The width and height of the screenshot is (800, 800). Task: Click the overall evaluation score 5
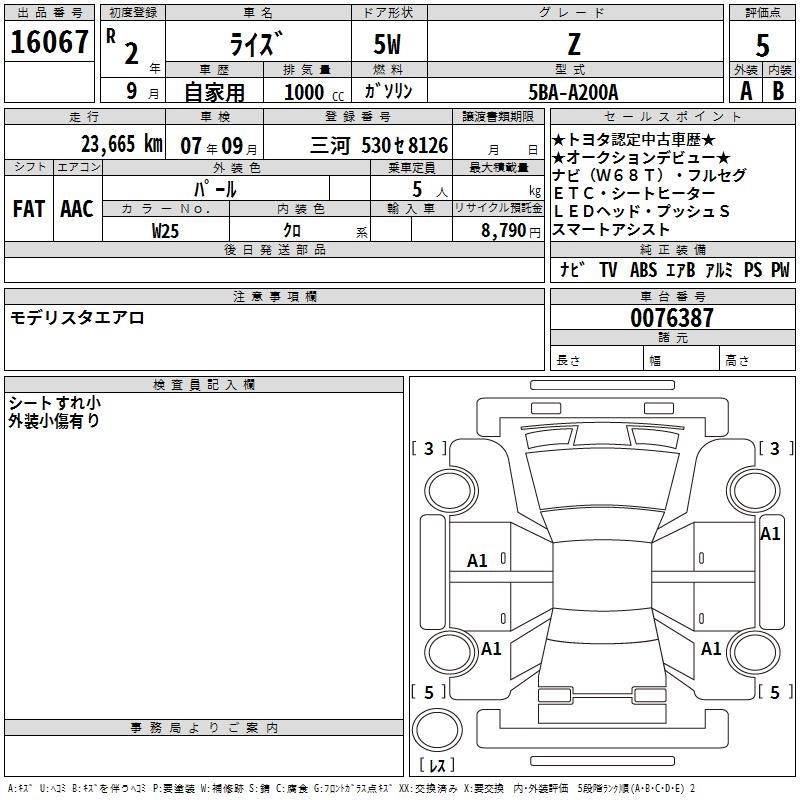click(762, 45)
